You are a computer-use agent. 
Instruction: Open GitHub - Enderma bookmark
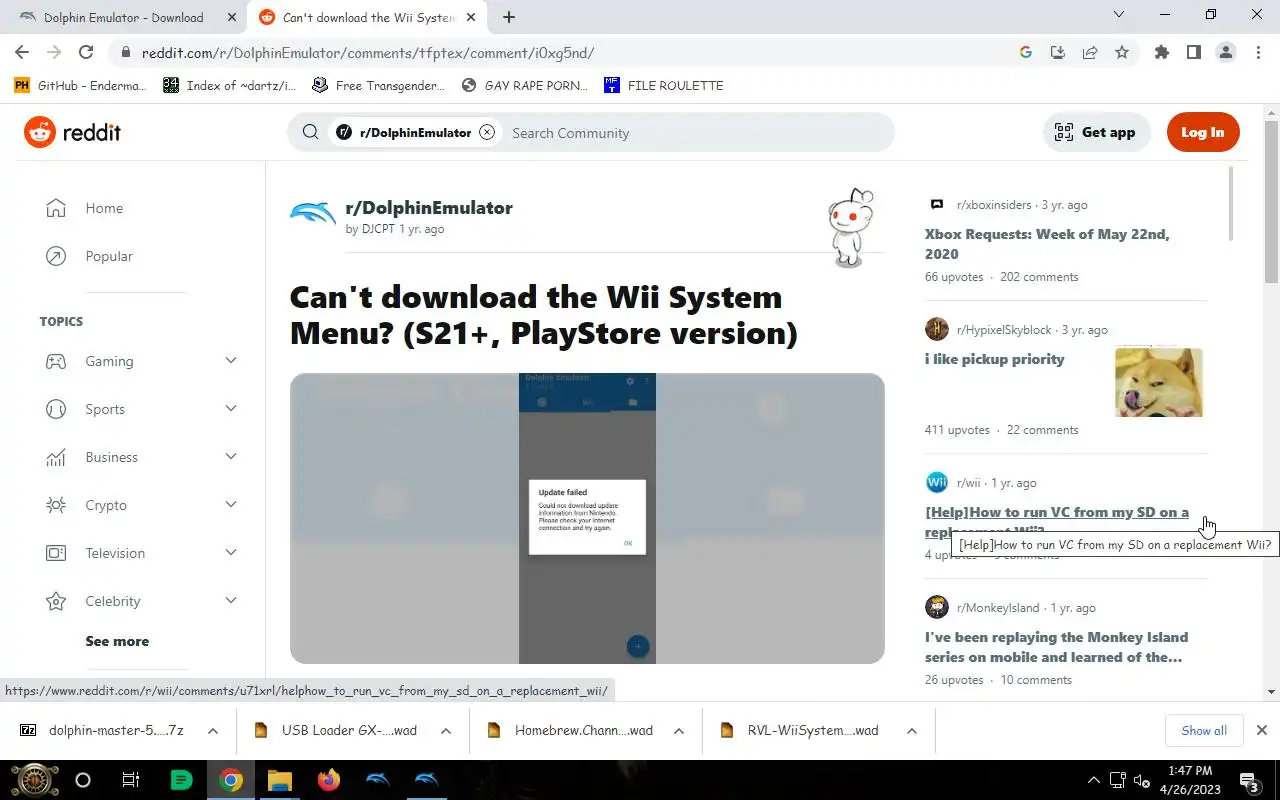tap(80, 85)
